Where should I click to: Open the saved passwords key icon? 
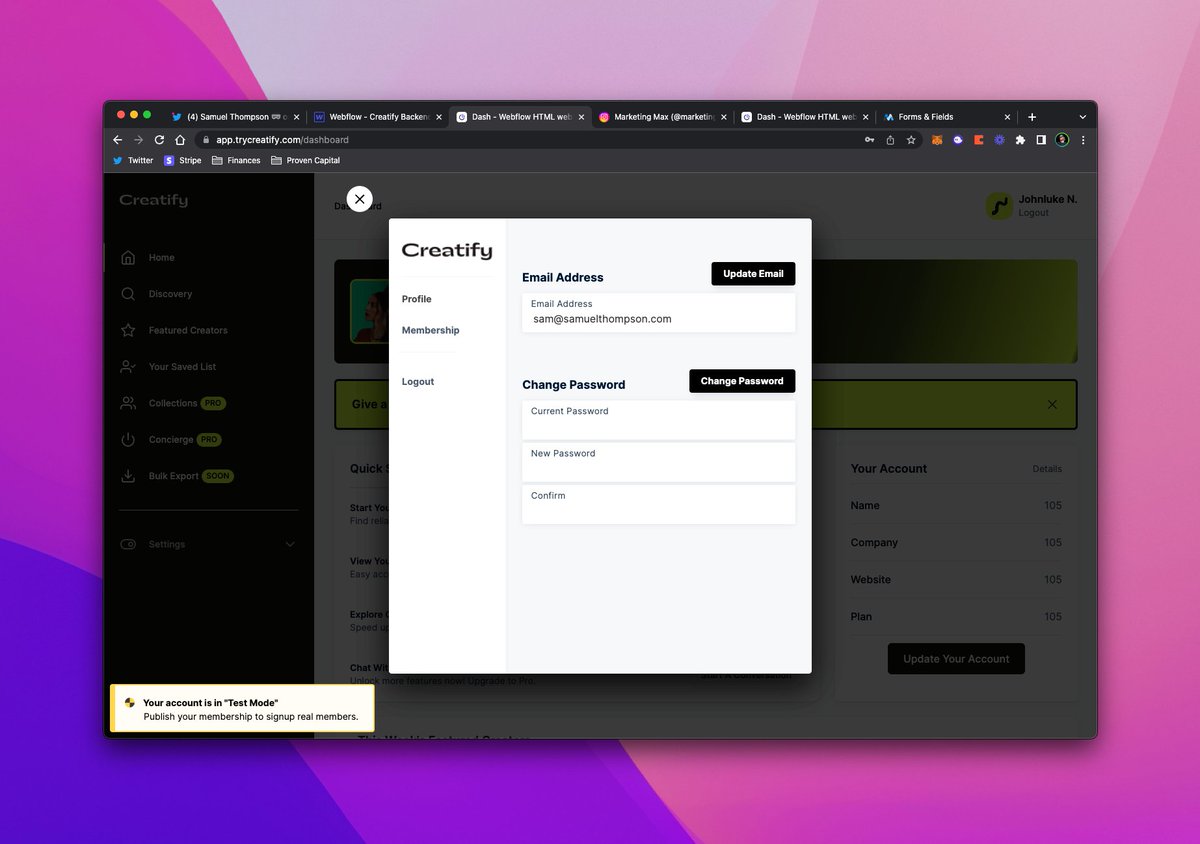pos(870,140)
